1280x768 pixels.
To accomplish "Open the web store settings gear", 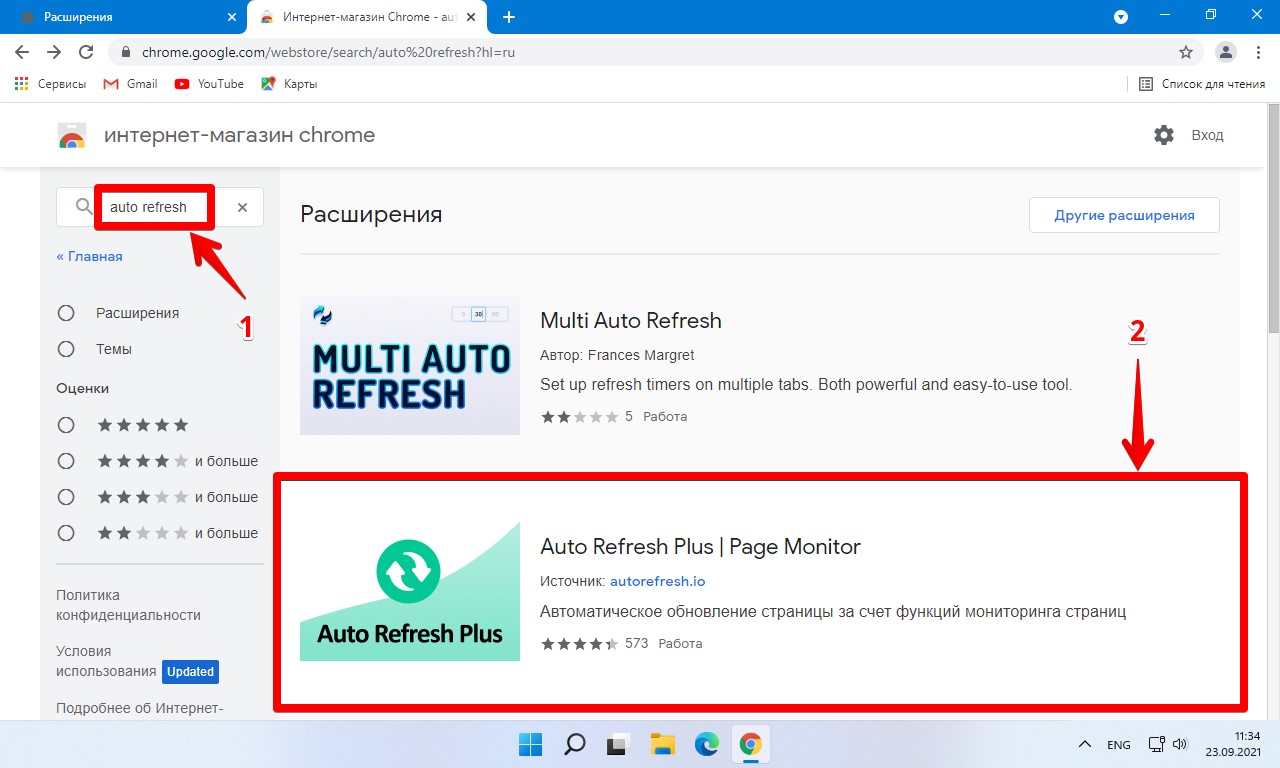I will 1164,135.
